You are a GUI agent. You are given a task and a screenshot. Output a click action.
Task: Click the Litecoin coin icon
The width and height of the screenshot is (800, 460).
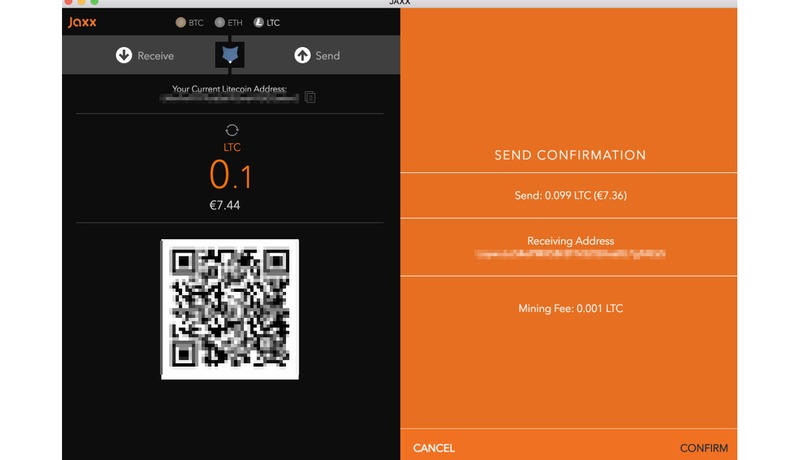pos(259,22)
